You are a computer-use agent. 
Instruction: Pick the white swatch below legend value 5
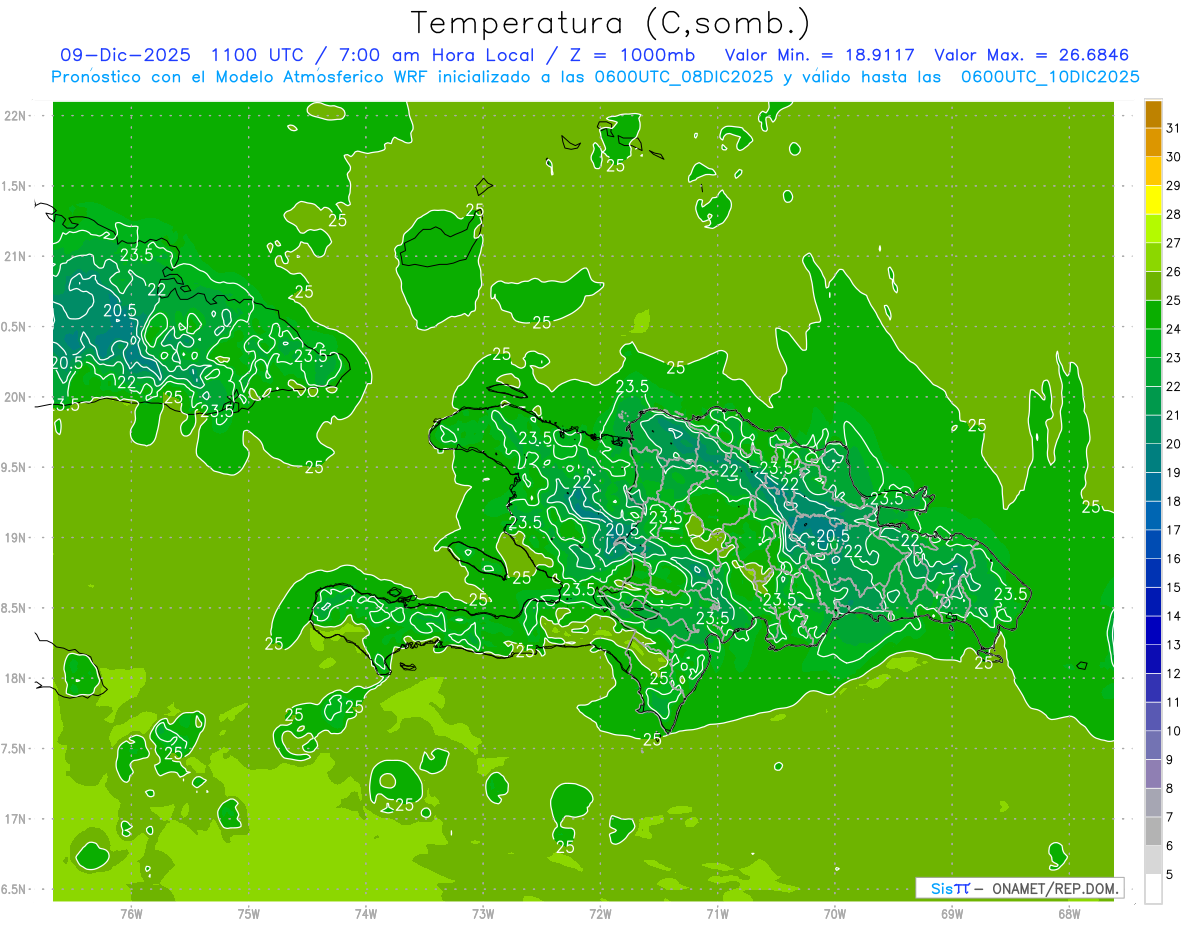coord(1153,888)
